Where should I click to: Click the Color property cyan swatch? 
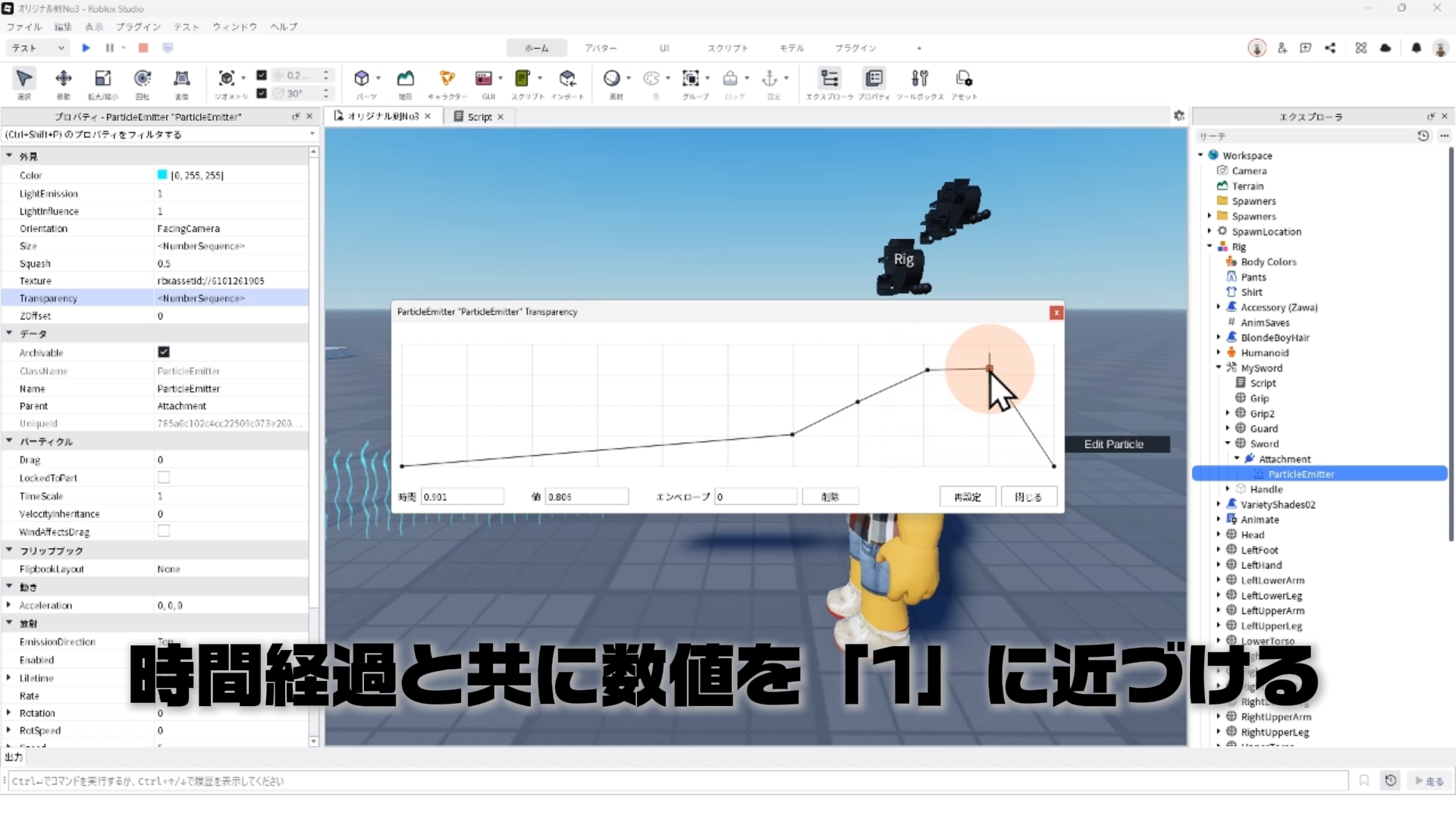tap(162, 175)
